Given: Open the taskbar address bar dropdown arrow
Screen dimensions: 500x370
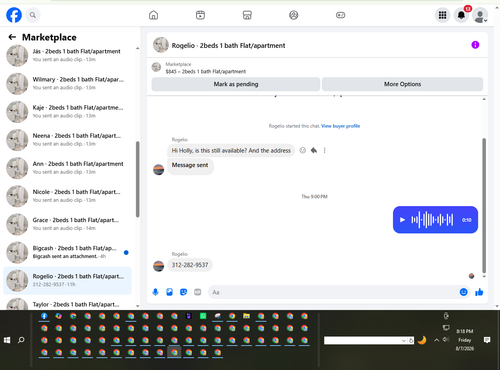Looking at the screenshot, I should [x=404, y=340].
